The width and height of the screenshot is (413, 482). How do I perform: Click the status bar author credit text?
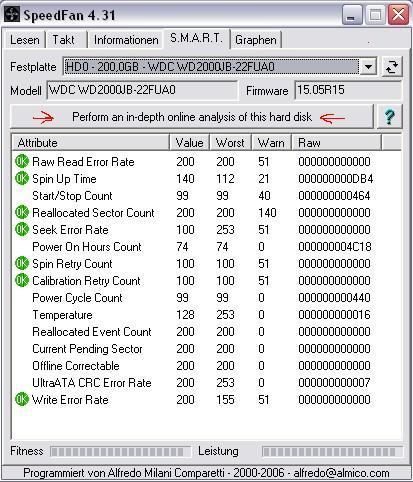coord(206,473)
